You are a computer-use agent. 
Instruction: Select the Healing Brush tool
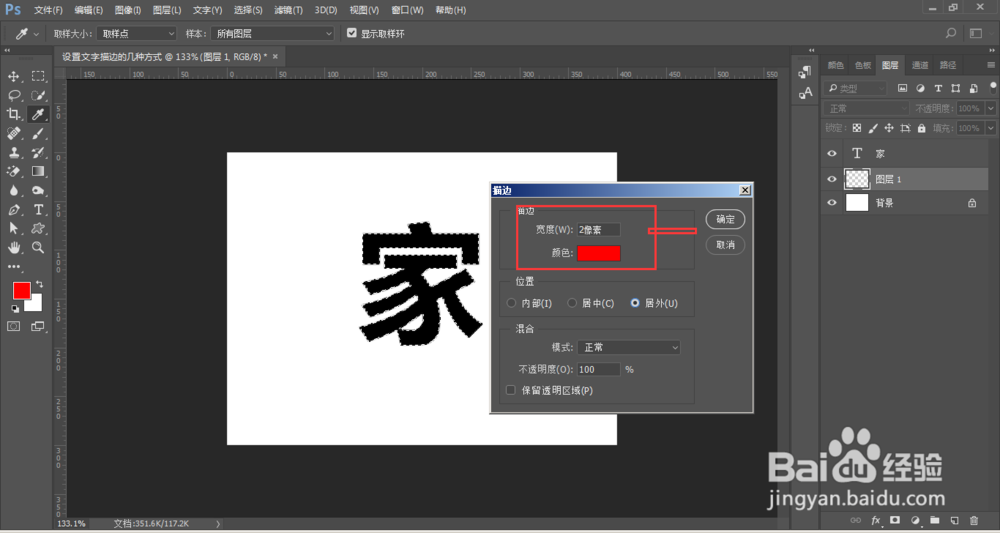click(x=13, y=133)
